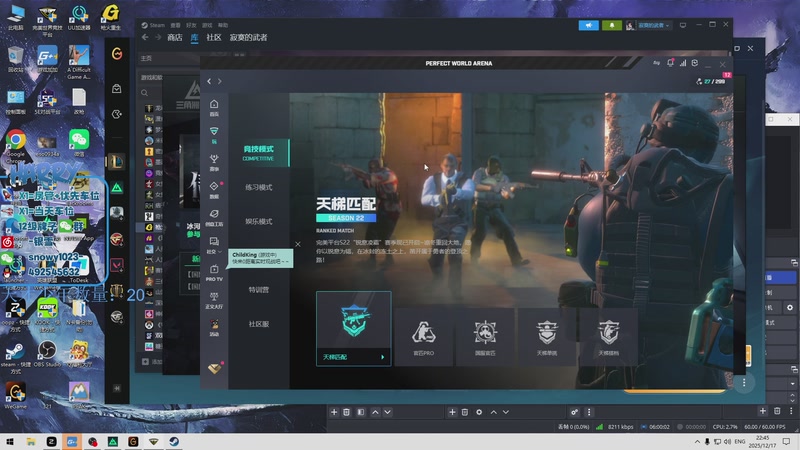Open the 正义大厅 scales icon in Arena sidebar
Viewport: 800px width, 450px height.
[x=214, y=301]
